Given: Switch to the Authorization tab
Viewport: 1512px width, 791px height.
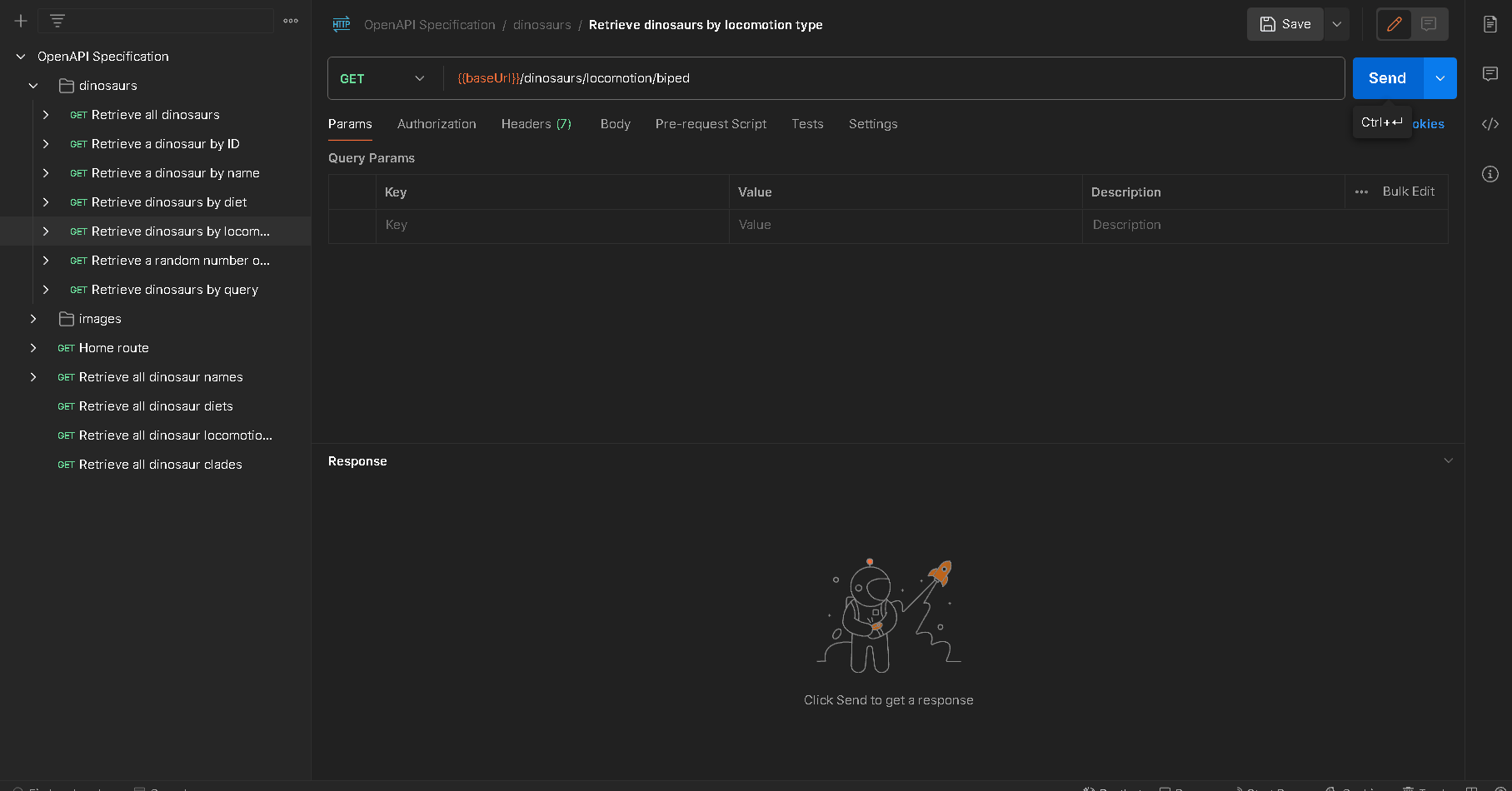Looking at the screenshot, I should 437,124.
